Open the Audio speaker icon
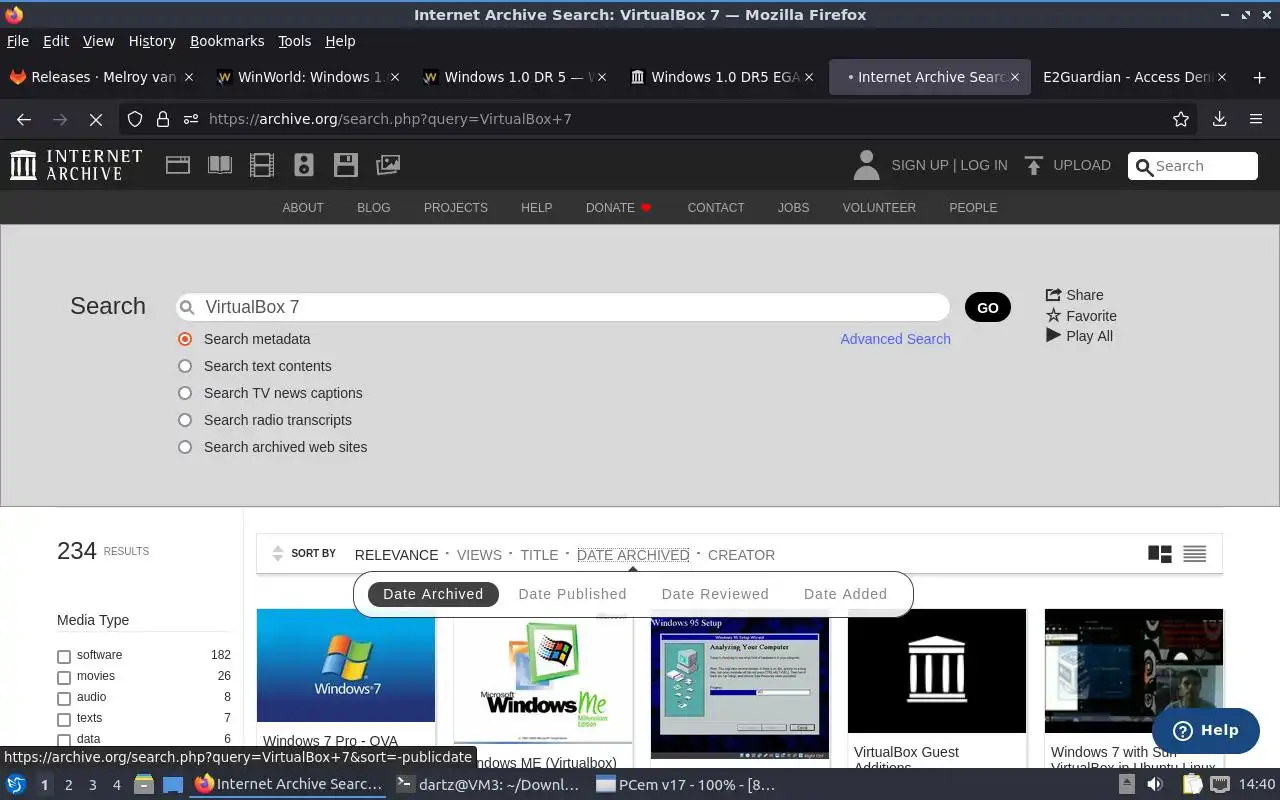1280x800 pixels. 304,165
